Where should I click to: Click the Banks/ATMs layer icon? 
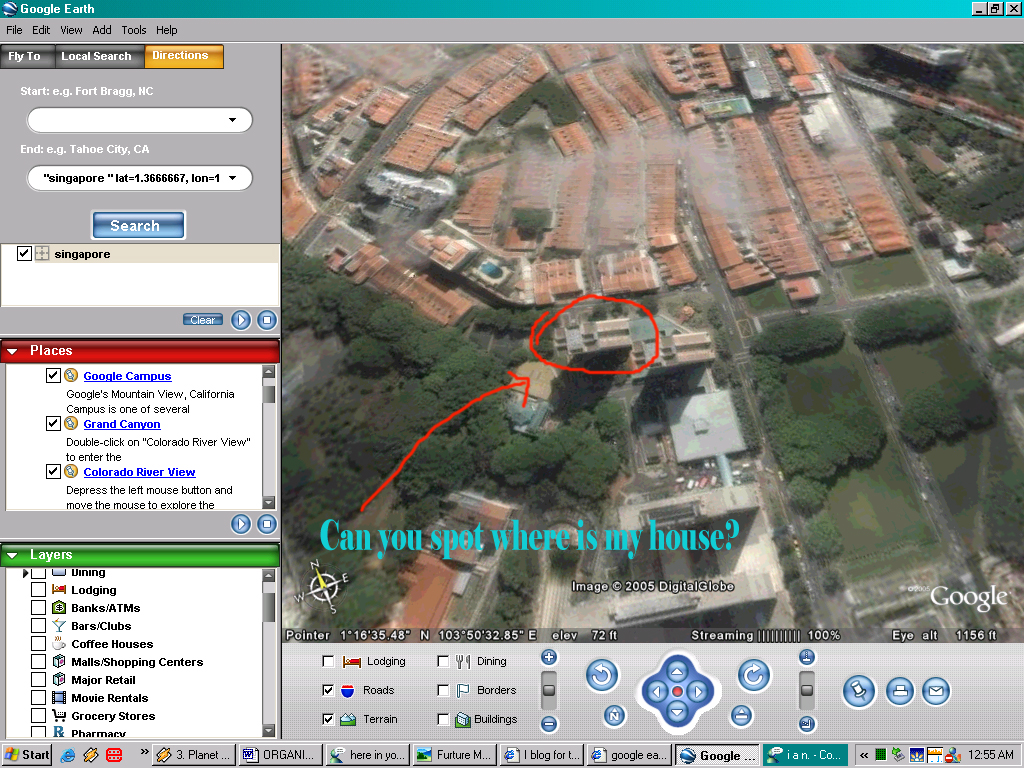point(59,607)
